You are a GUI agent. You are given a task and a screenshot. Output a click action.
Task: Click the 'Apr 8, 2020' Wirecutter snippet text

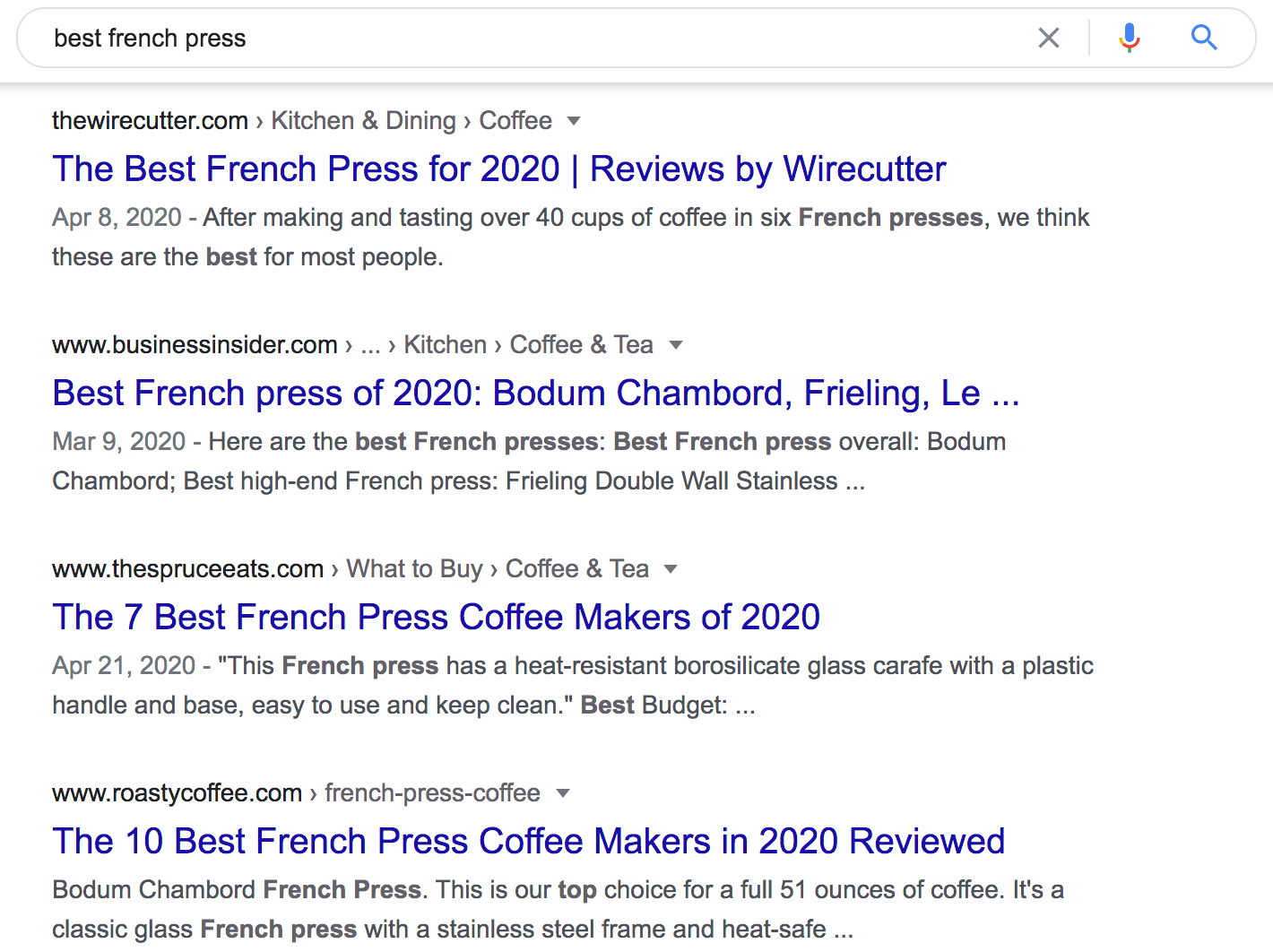pos(571,237)
